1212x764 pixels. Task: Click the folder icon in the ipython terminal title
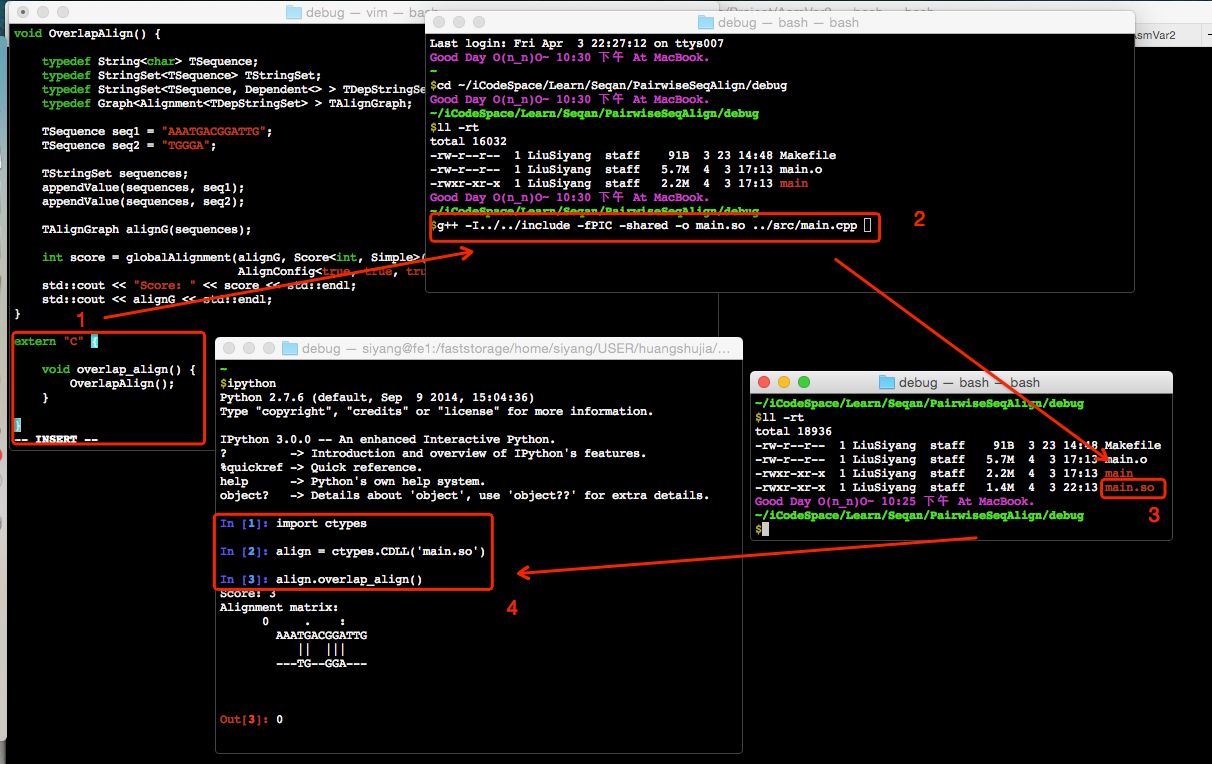pos(290,348)
